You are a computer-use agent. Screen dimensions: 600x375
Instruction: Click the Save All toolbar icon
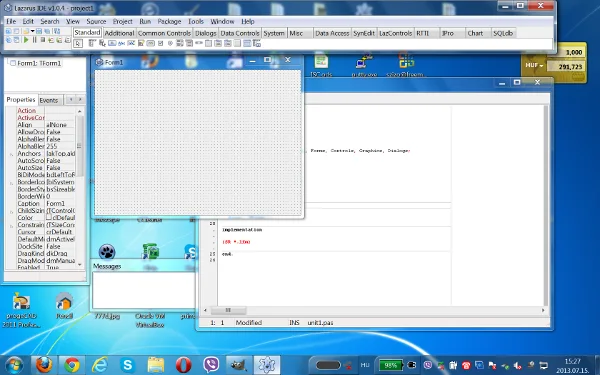(x=47, y=31)
